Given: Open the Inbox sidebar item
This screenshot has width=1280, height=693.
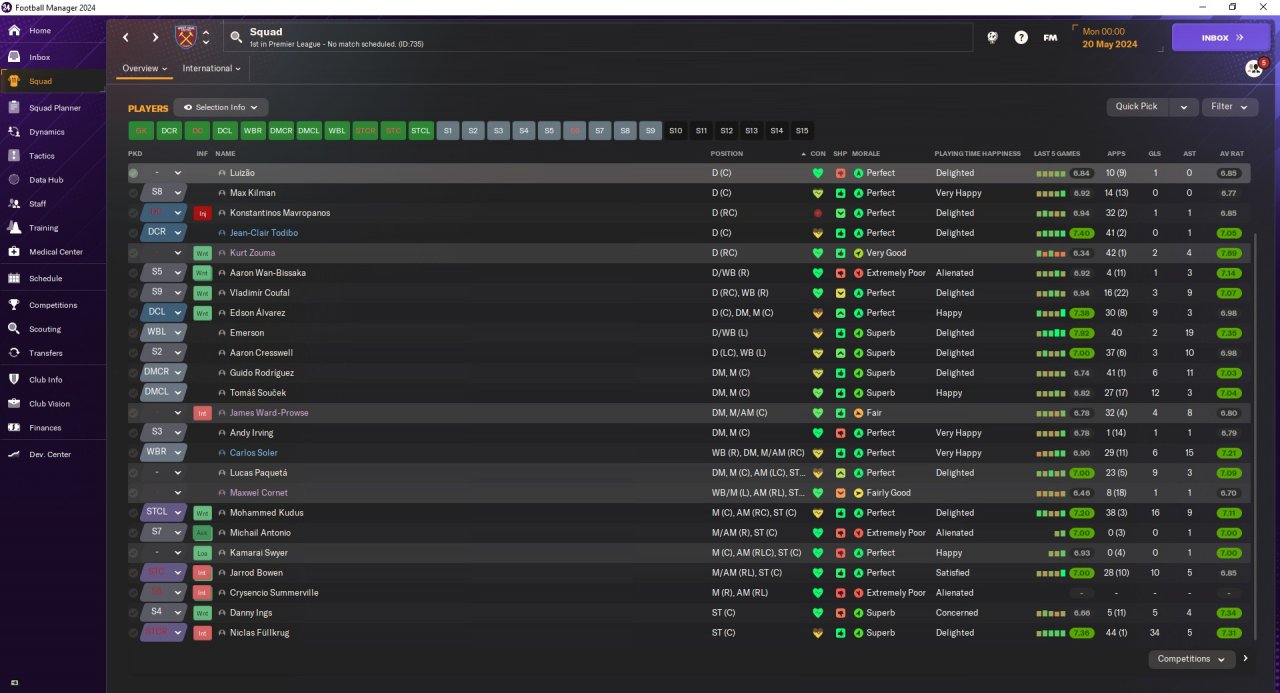Looking at the screenshot, I should point(40,57).
